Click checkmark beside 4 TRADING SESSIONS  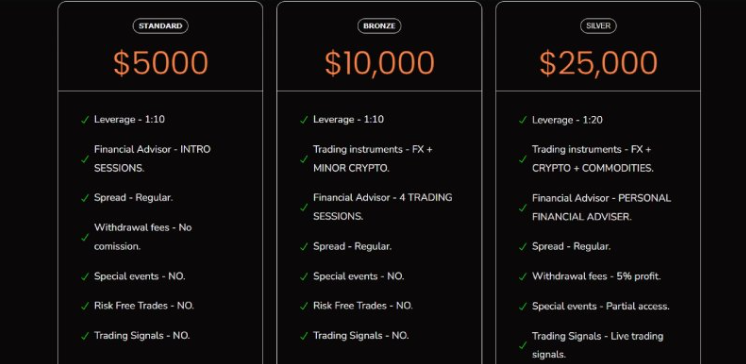tap(304, 207)
